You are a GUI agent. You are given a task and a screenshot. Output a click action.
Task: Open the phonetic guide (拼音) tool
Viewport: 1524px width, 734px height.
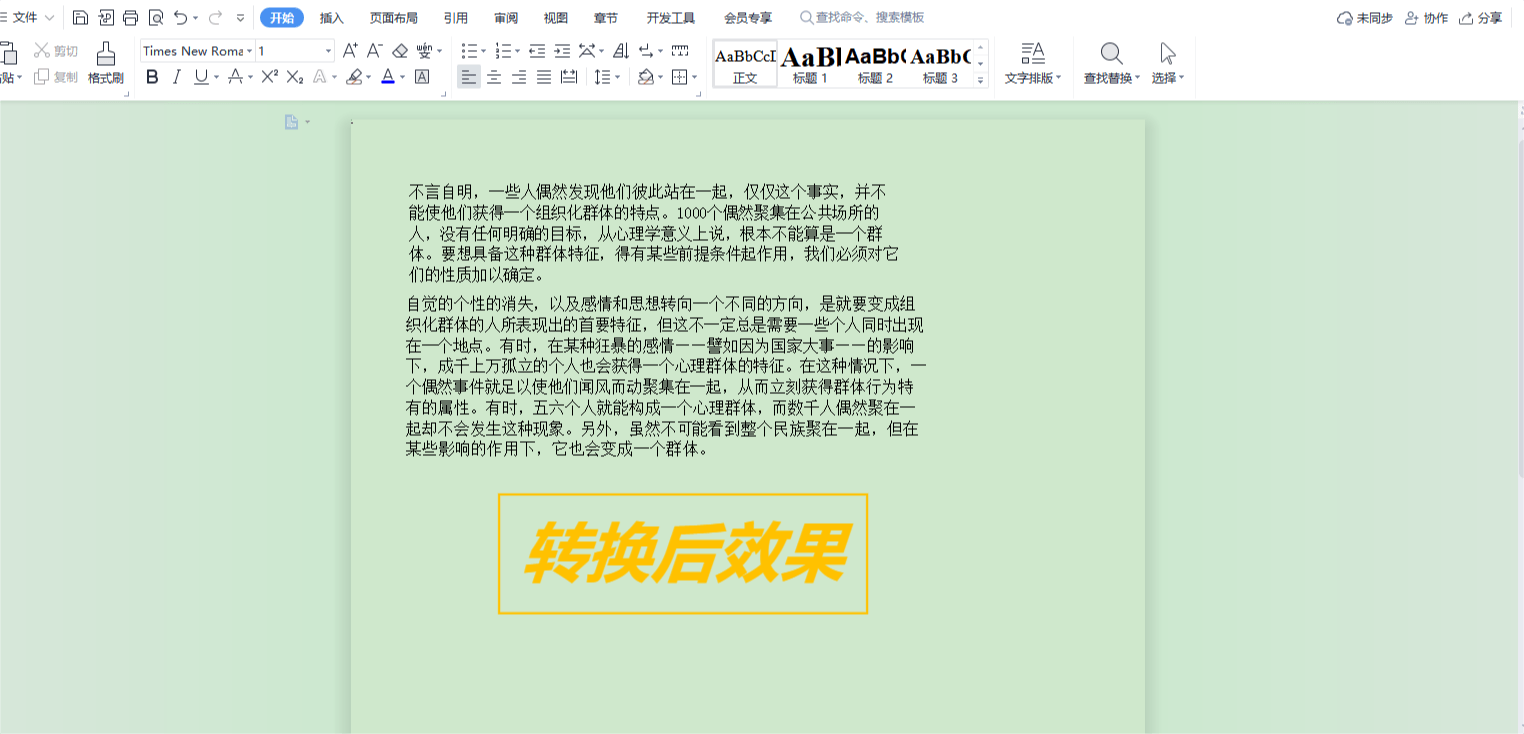425,50
